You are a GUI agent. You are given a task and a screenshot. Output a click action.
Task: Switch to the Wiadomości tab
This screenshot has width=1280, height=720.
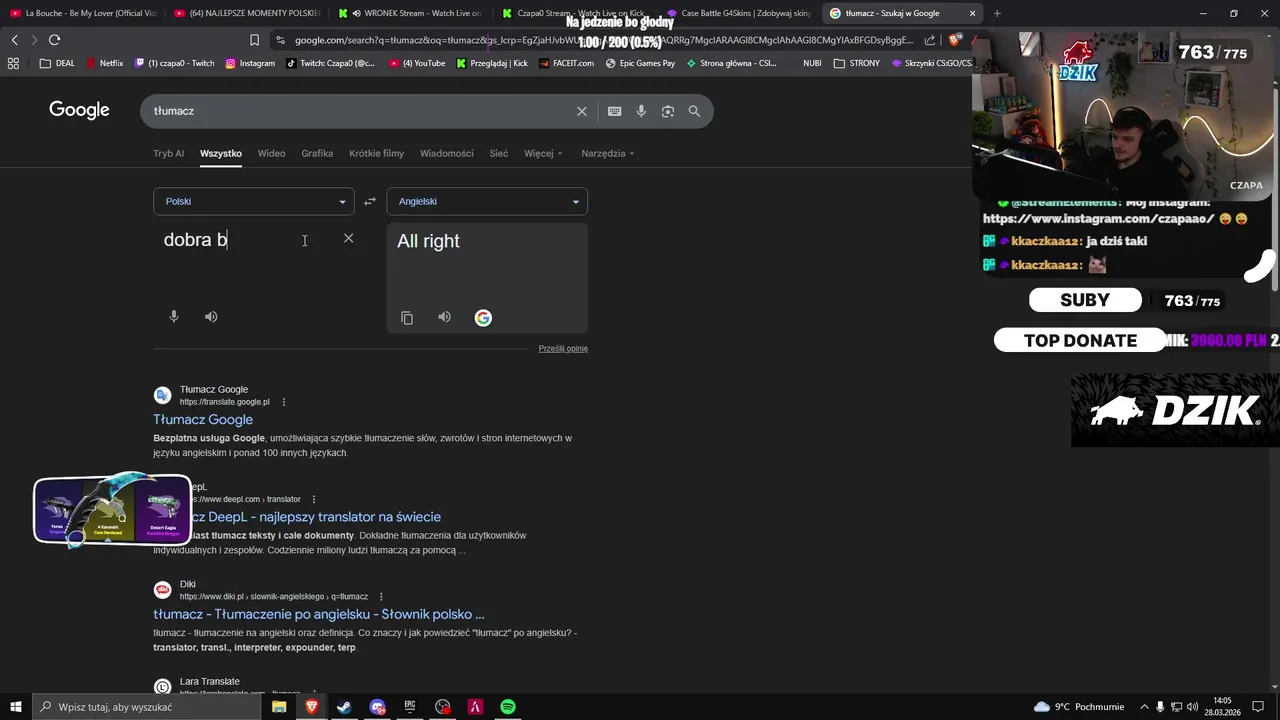coord(447,153)
